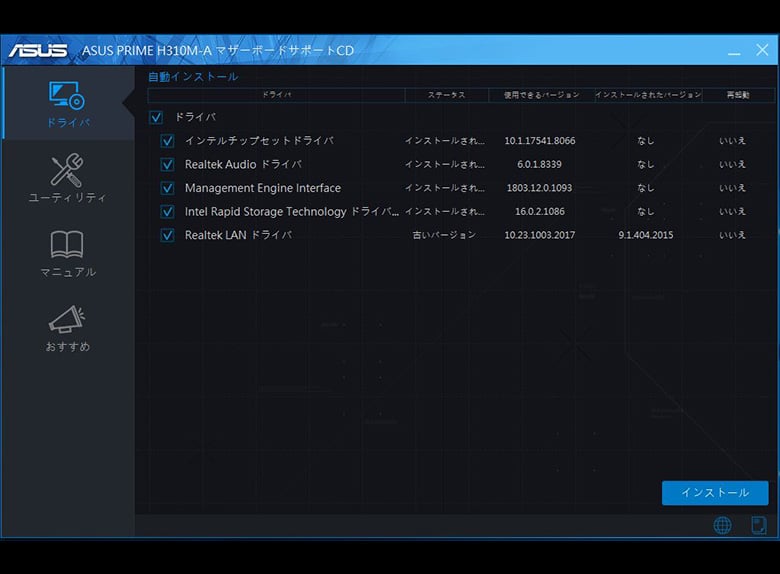780x574 pixels.
Task: Click status of インテルチップセットドライバ row
Action: click(444, 141)
